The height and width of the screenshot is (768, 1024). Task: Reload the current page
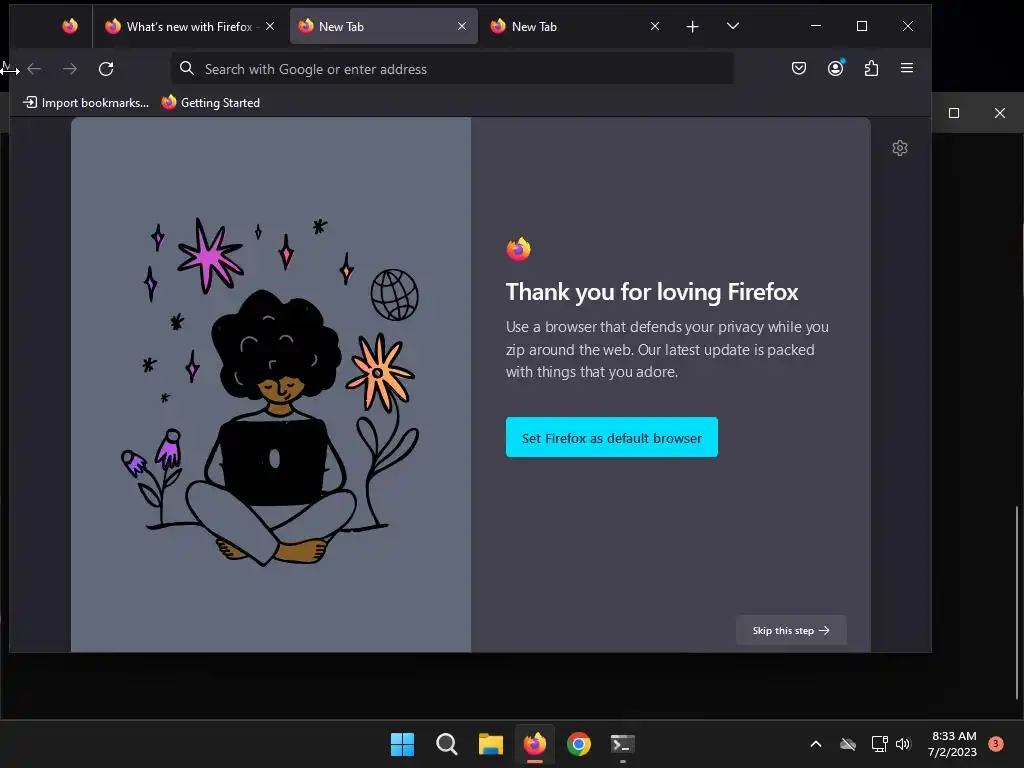[x=106, y=69]
